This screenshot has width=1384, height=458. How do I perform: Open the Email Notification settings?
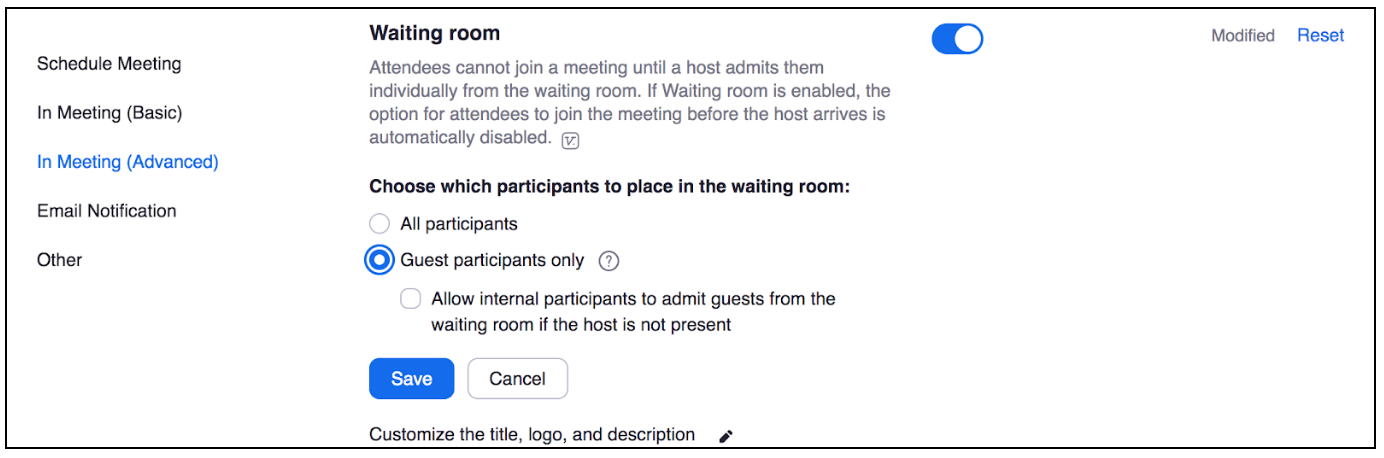tap(107, 211)
